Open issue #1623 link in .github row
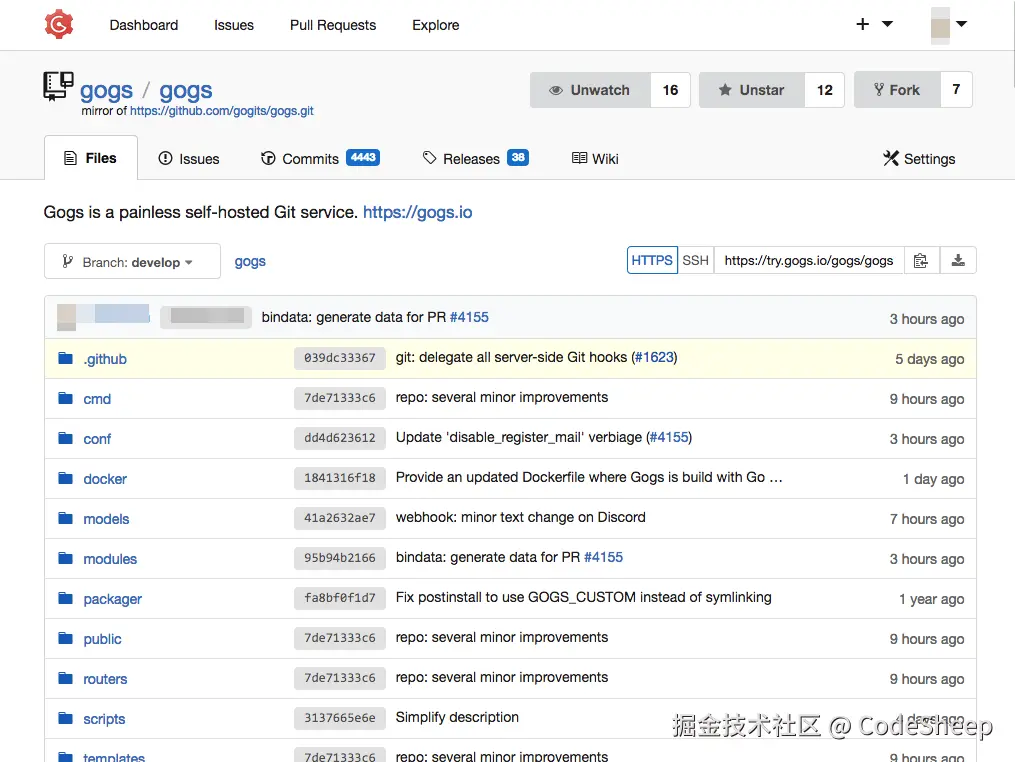 pyautogui.click(x=654, y=357)
